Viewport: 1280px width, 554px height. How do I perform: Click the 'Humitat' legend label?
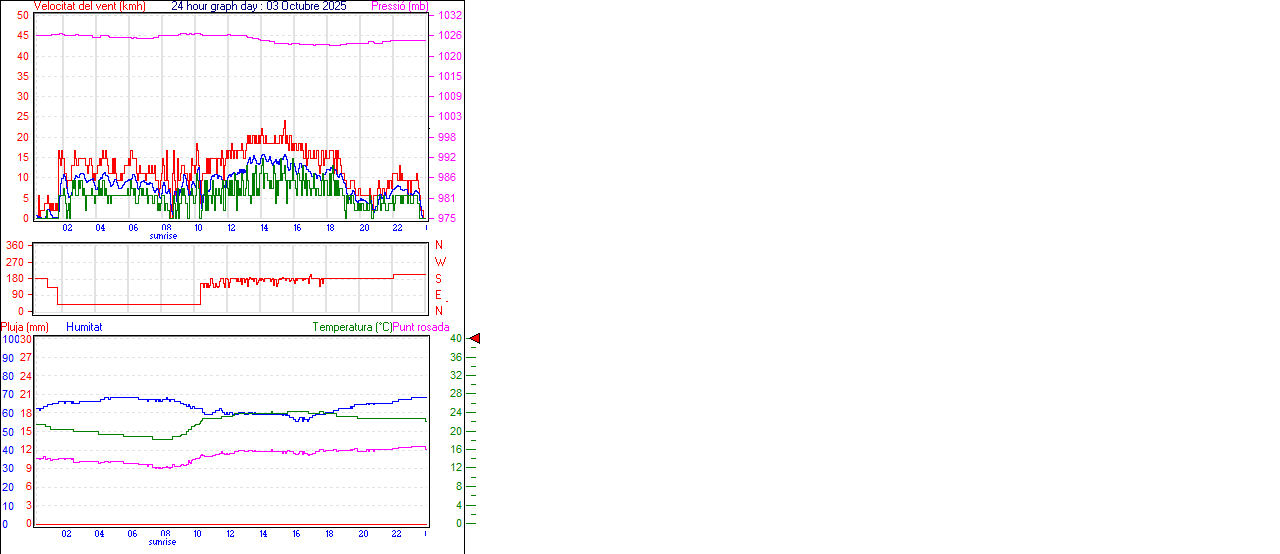(x=84, y=327)
